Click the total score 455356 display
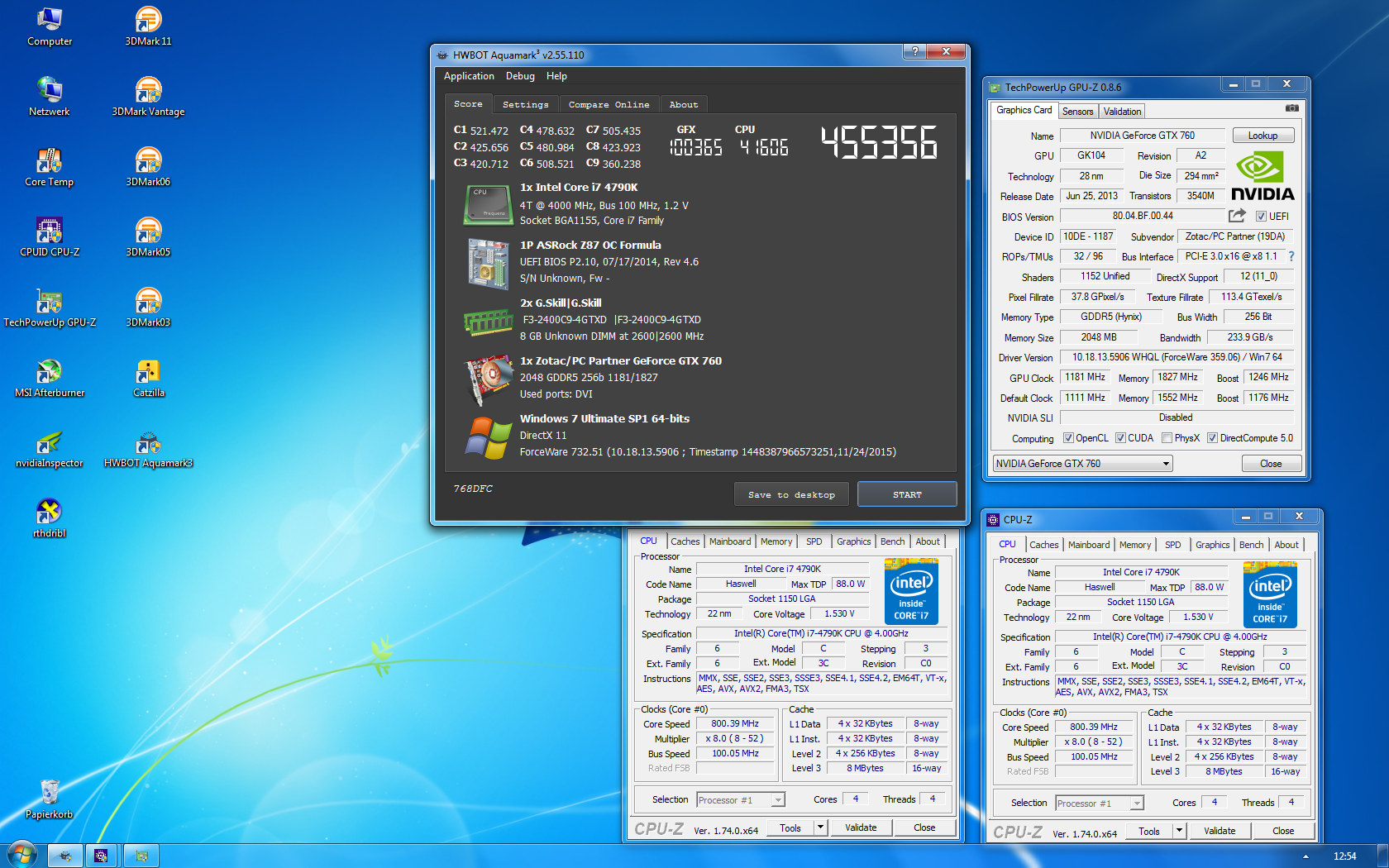 pyautogui.click(x=879, y=142)
